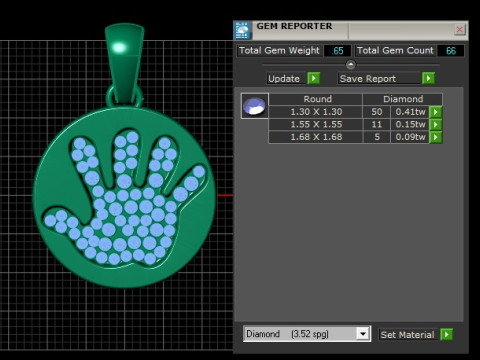Click the green arrow next to Save Report
Image resolution: width=480 pixels, height=360 pixels.
click(428, 79)
